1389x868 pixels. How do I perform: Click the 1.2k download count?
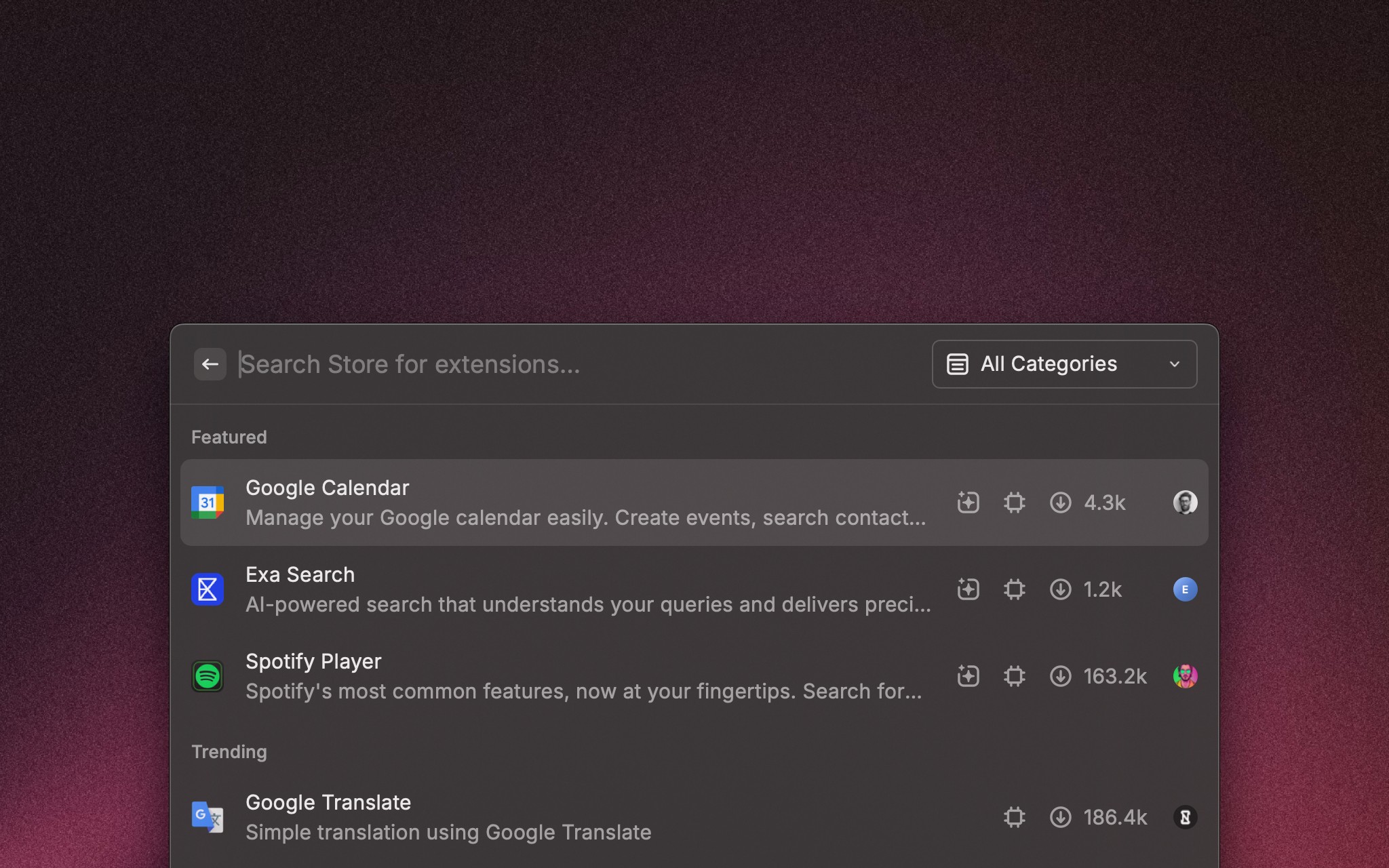(1103, 589)
